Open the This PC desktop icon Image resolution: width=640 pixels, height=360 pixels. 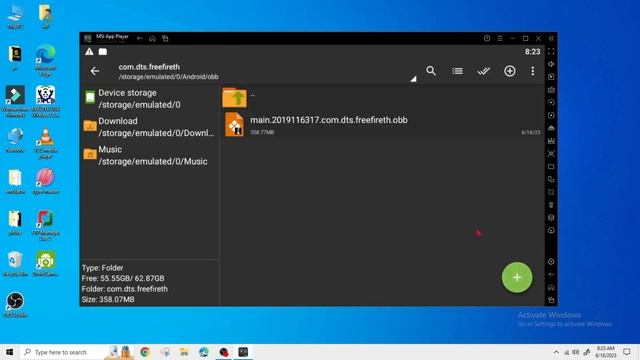click(x=15, y=17)
